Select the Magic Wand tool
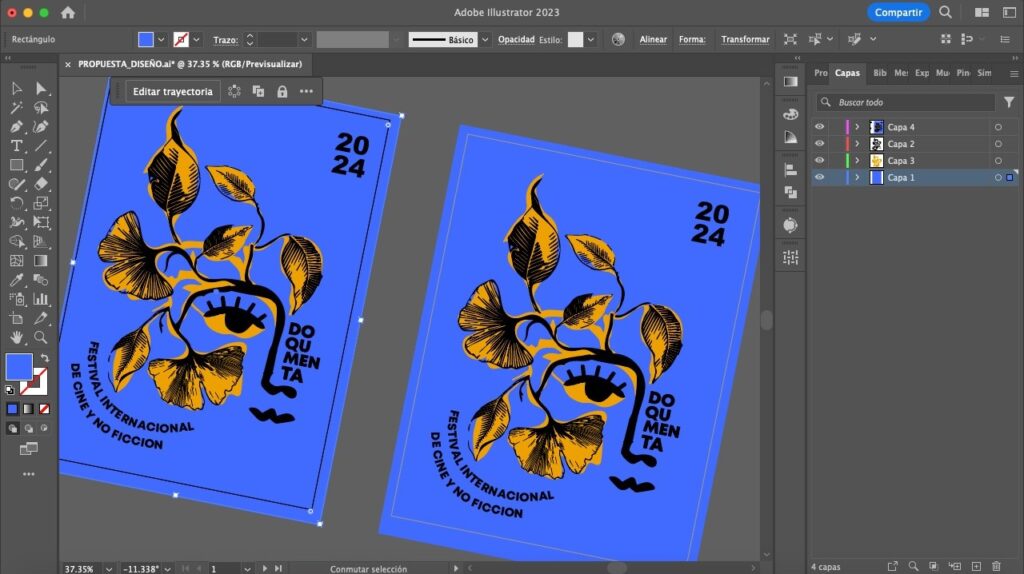This screenshot has height=574, width=1024. click(x=17, y=108)
